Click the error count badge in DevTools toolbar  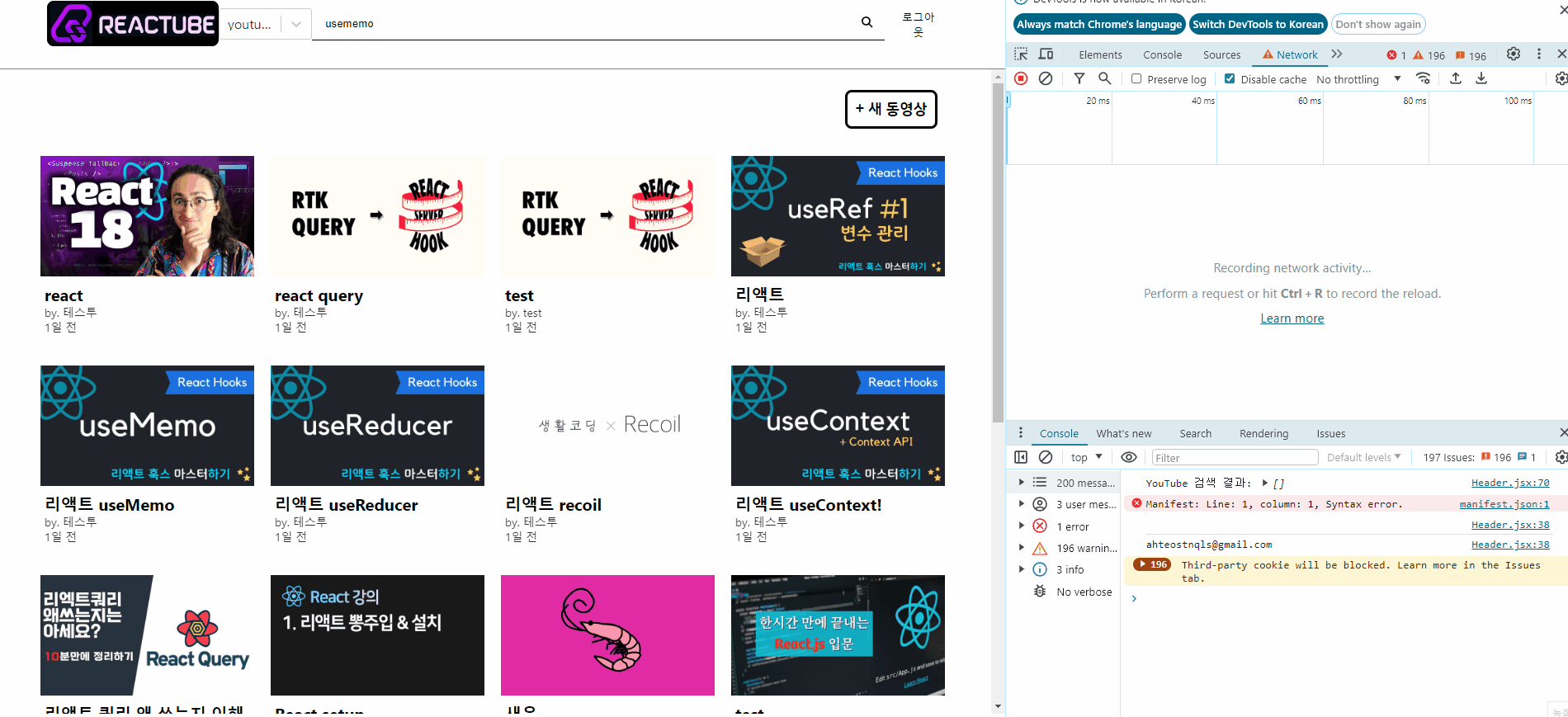1396,55
